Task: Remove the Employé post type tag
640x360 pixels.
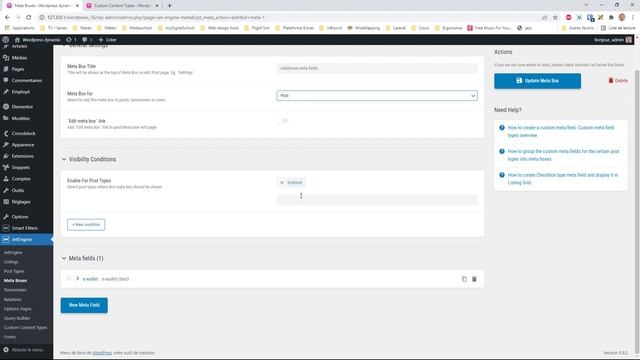Action: [282, 182]
